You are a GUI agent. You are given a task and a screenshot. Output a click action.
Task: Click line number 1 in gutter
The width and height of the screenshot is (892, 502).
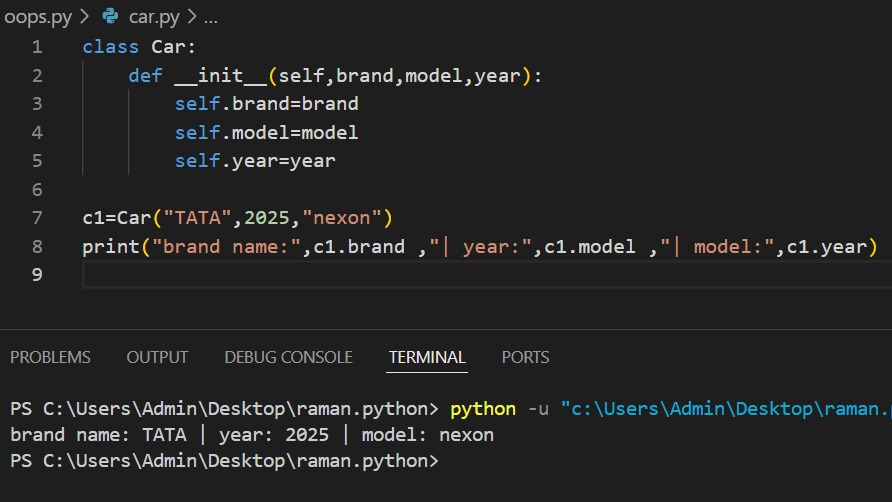[37, 47]
